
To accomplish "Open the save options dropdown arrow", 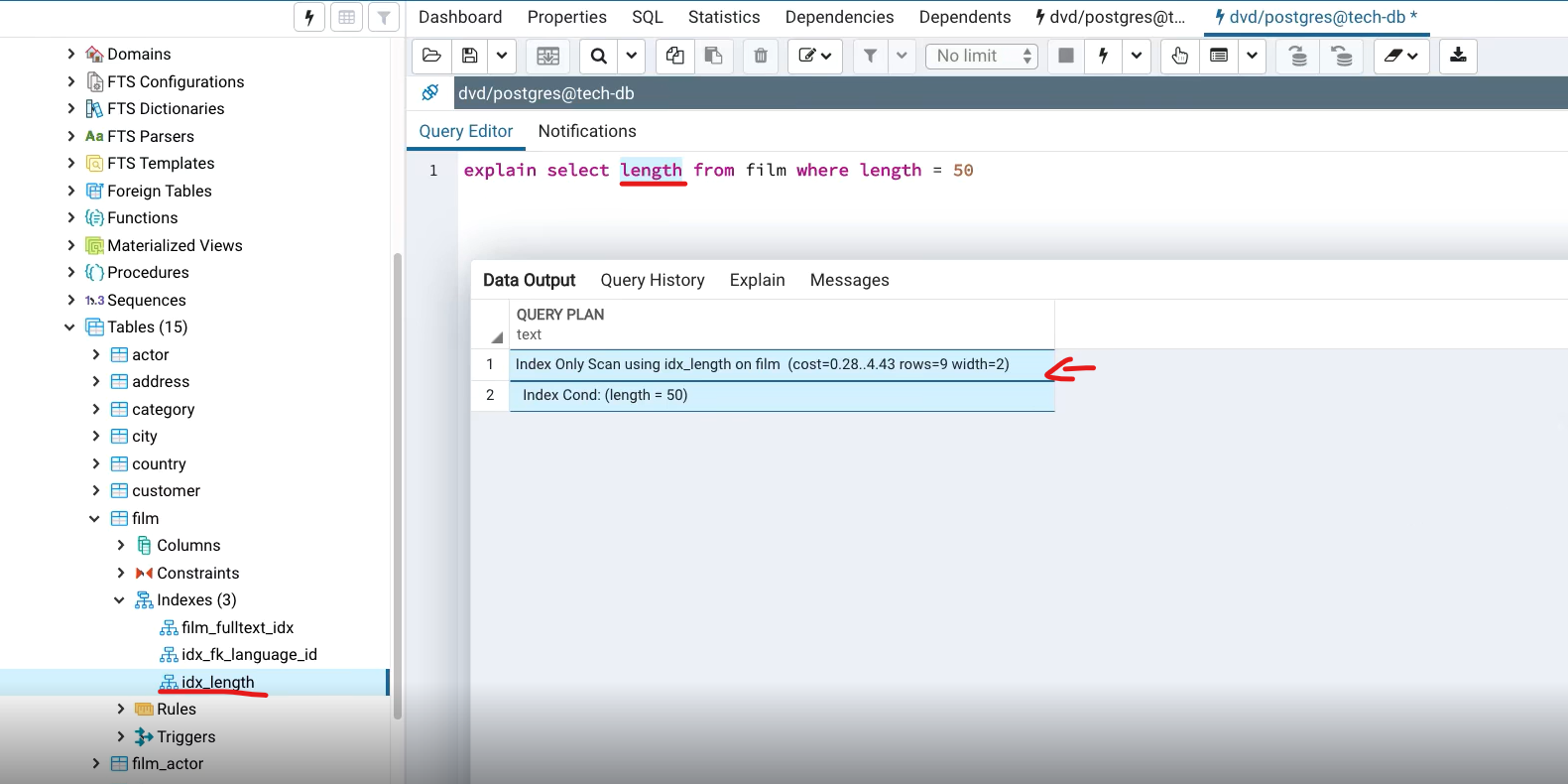I will click(x=502, y=56).
